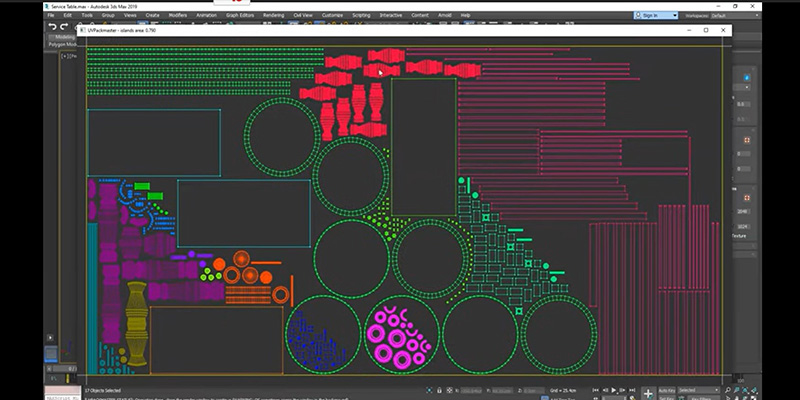Click the lower orange lifebuoy icon
This screenshot has height=400, width=800.
click(747, 197)
